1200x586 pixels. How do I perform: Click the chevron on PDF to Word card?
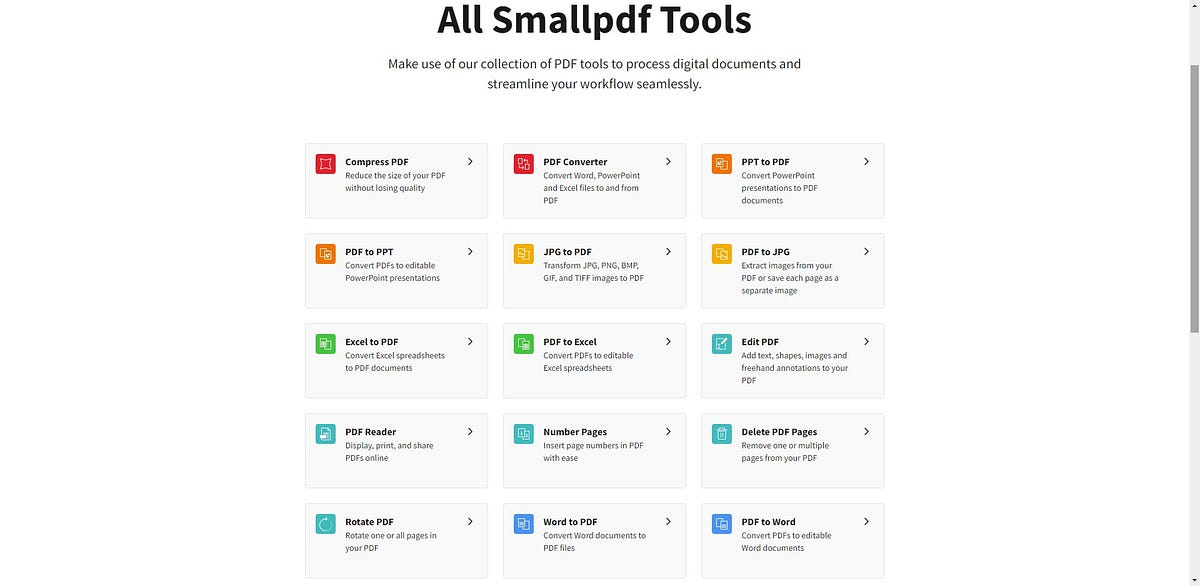click(x=867, y=521)
